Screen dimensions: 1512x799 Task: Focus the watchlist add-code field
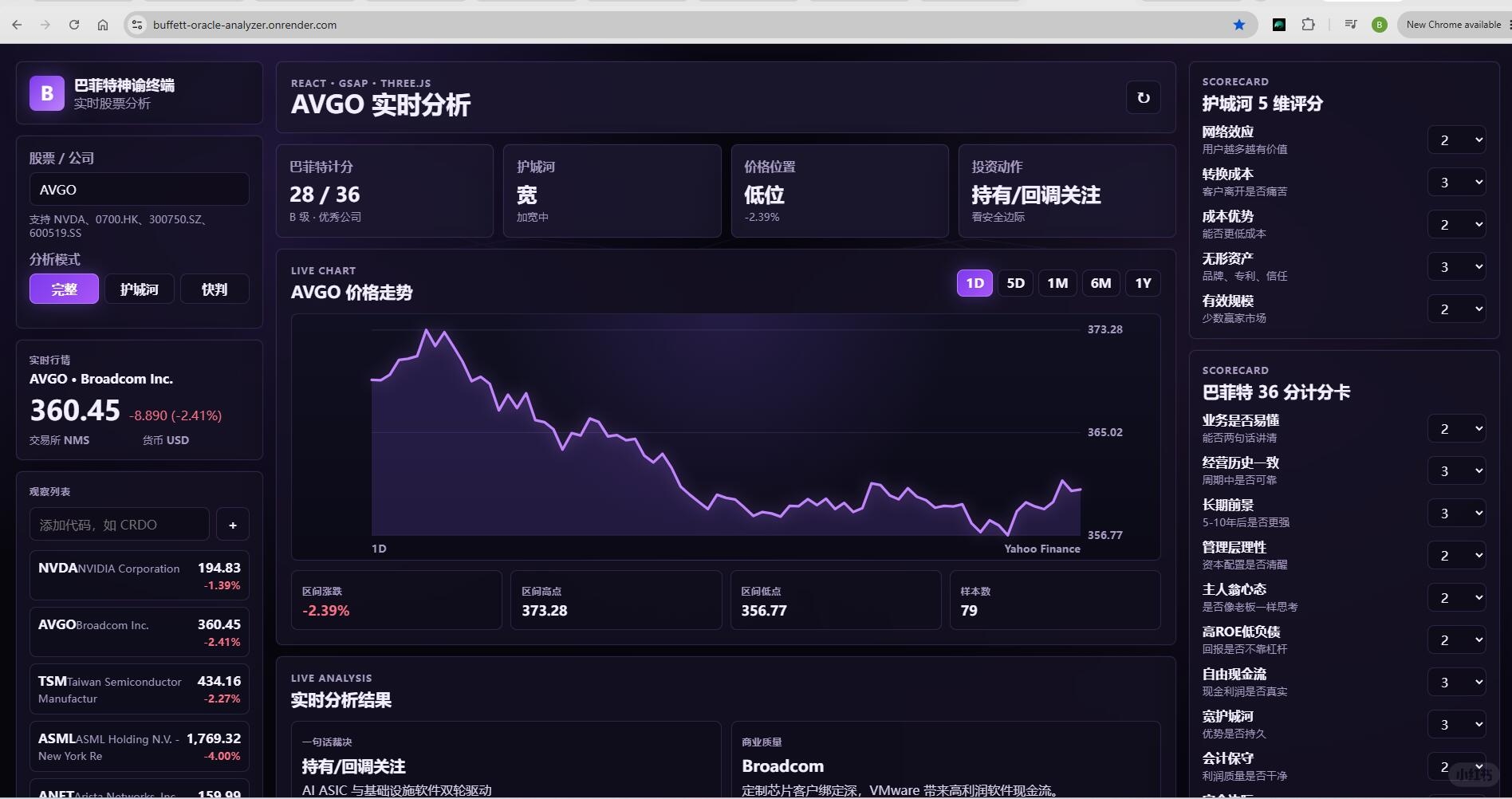click(120, 525)
